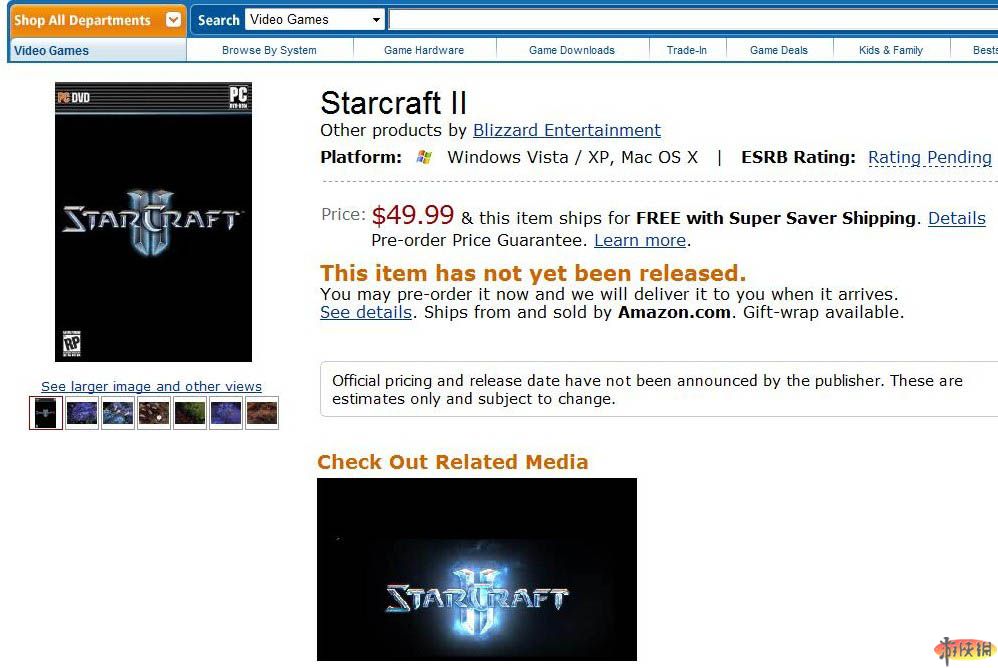
Task: Open the Shop All Departments dropdown arrow
Action: [x=173, y=20]
